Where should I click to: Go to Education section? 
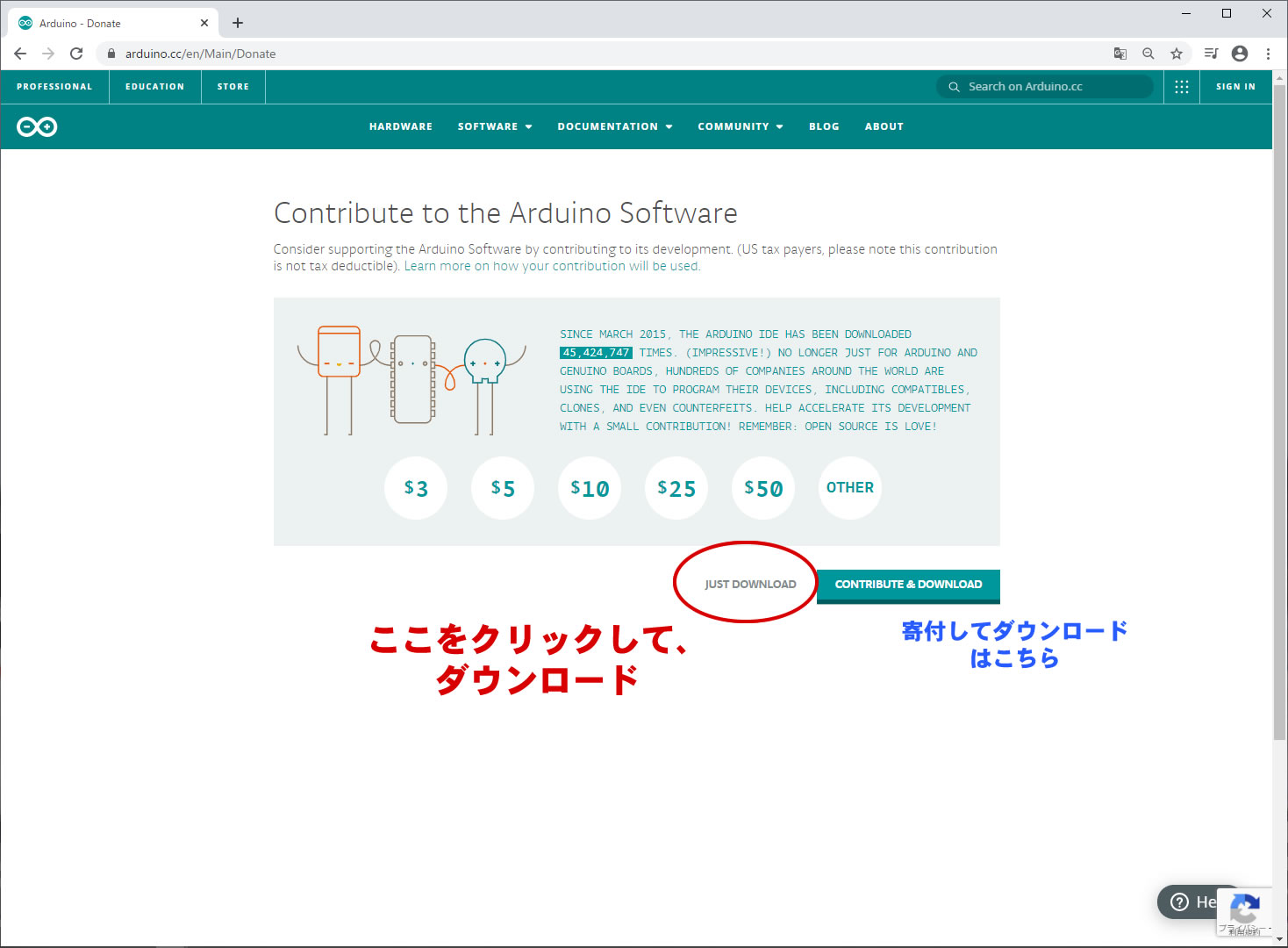155,87
